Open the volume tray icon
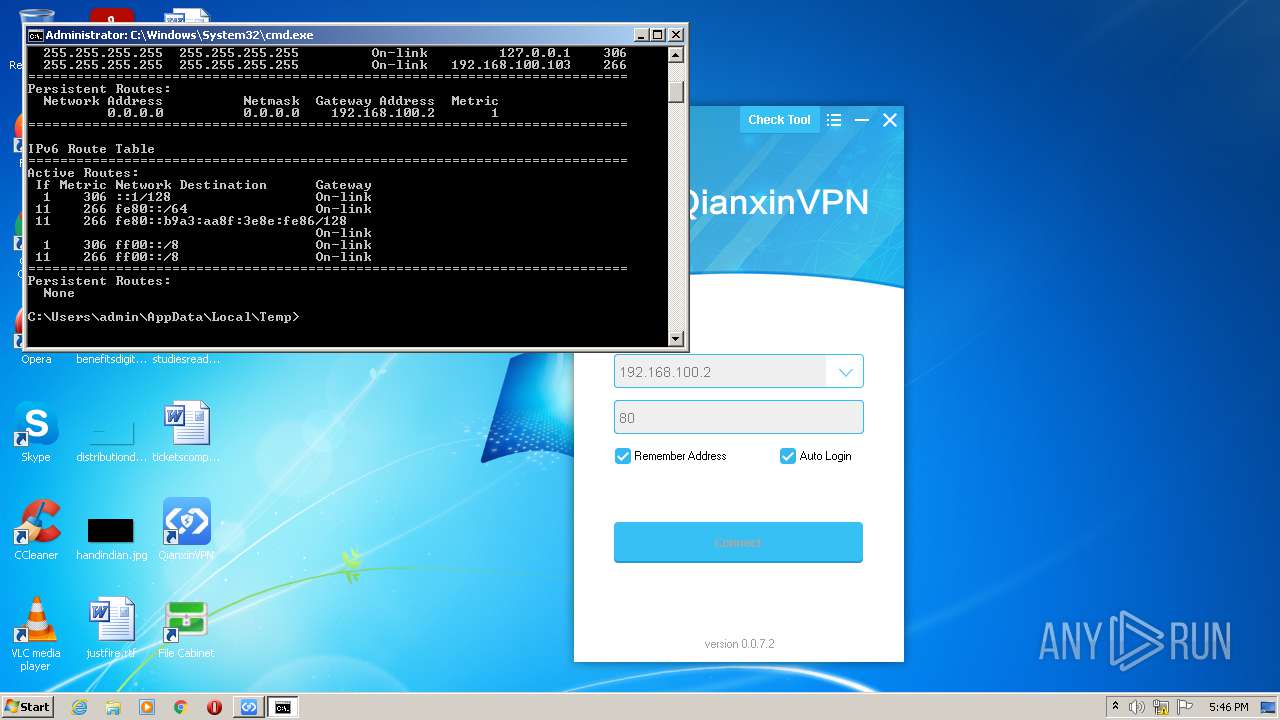 [1137, 707]
